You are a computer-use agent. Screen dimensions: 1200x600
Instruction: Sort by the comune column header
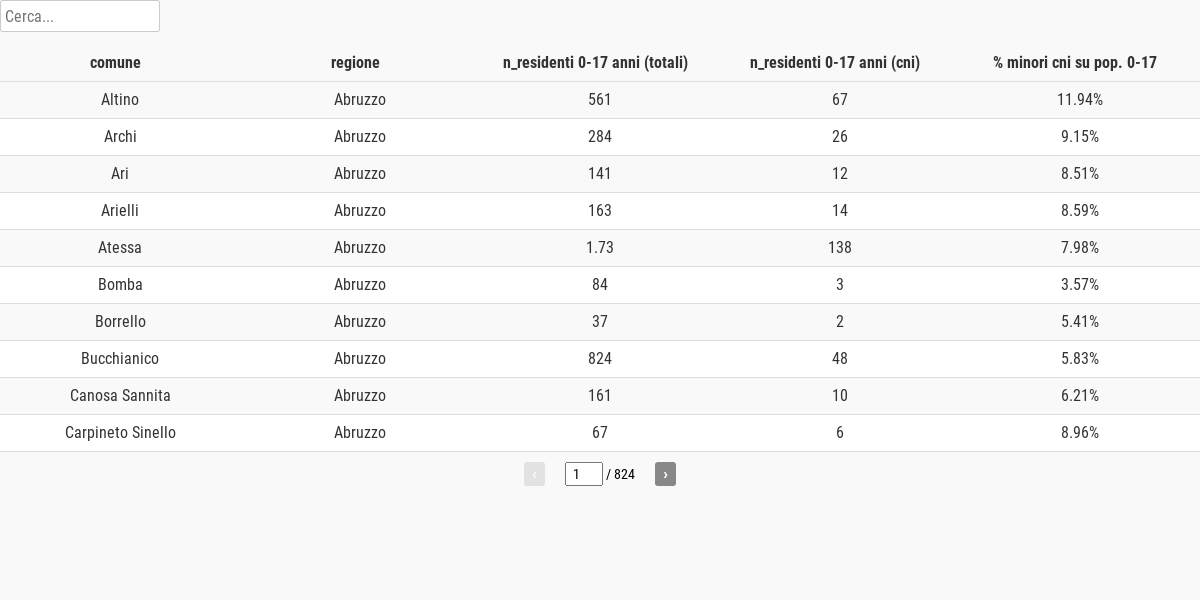click(115, 63)
